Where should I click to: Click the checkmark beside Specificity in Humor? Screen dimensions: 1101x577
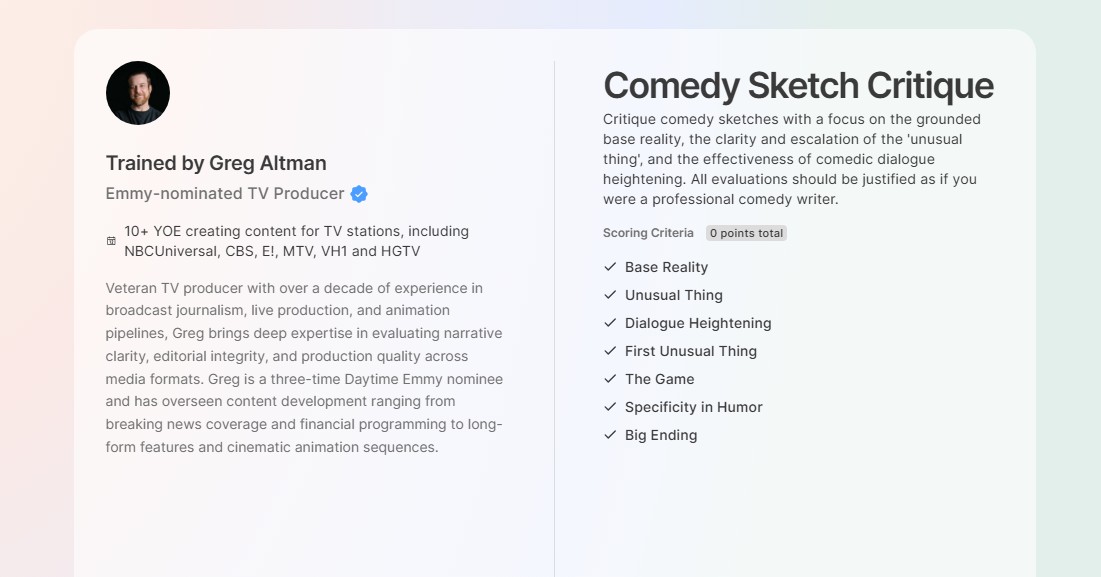[x=610, y=407]
